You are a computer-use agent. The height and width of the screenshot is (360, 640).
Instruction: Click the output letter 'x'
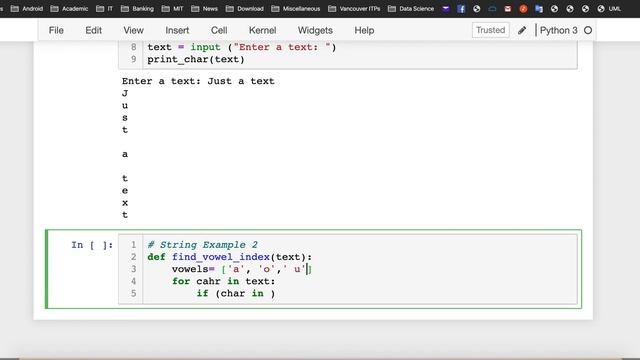125,203
